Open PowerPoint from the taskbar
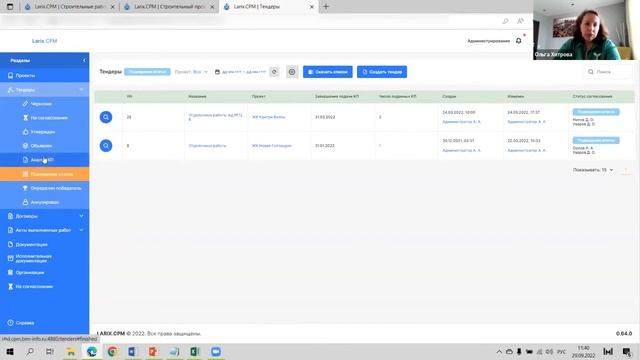 (x=153, y=351)
